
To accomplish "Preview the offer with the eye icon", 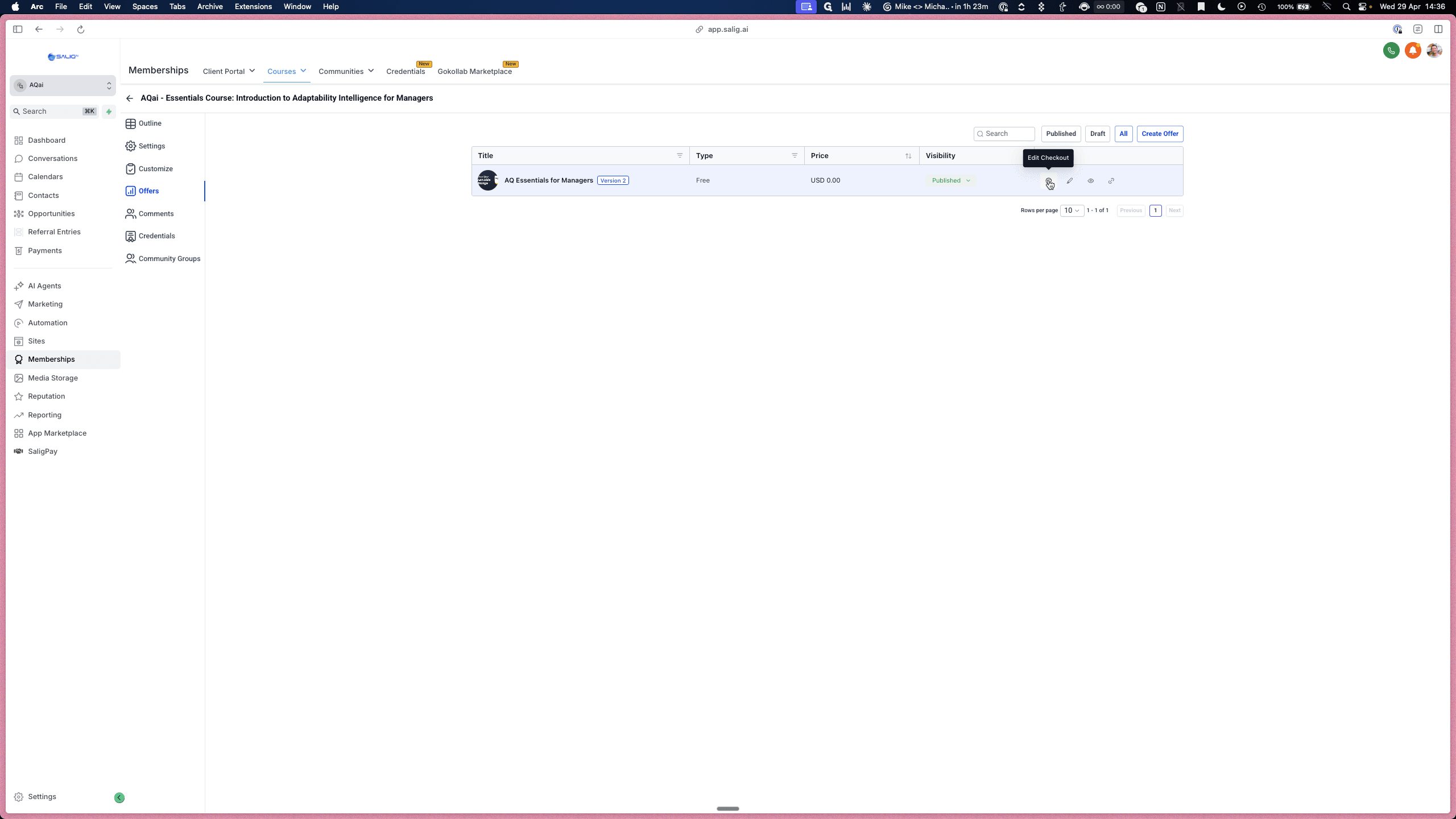I will pyautogui.click(x=1090, y=180).
